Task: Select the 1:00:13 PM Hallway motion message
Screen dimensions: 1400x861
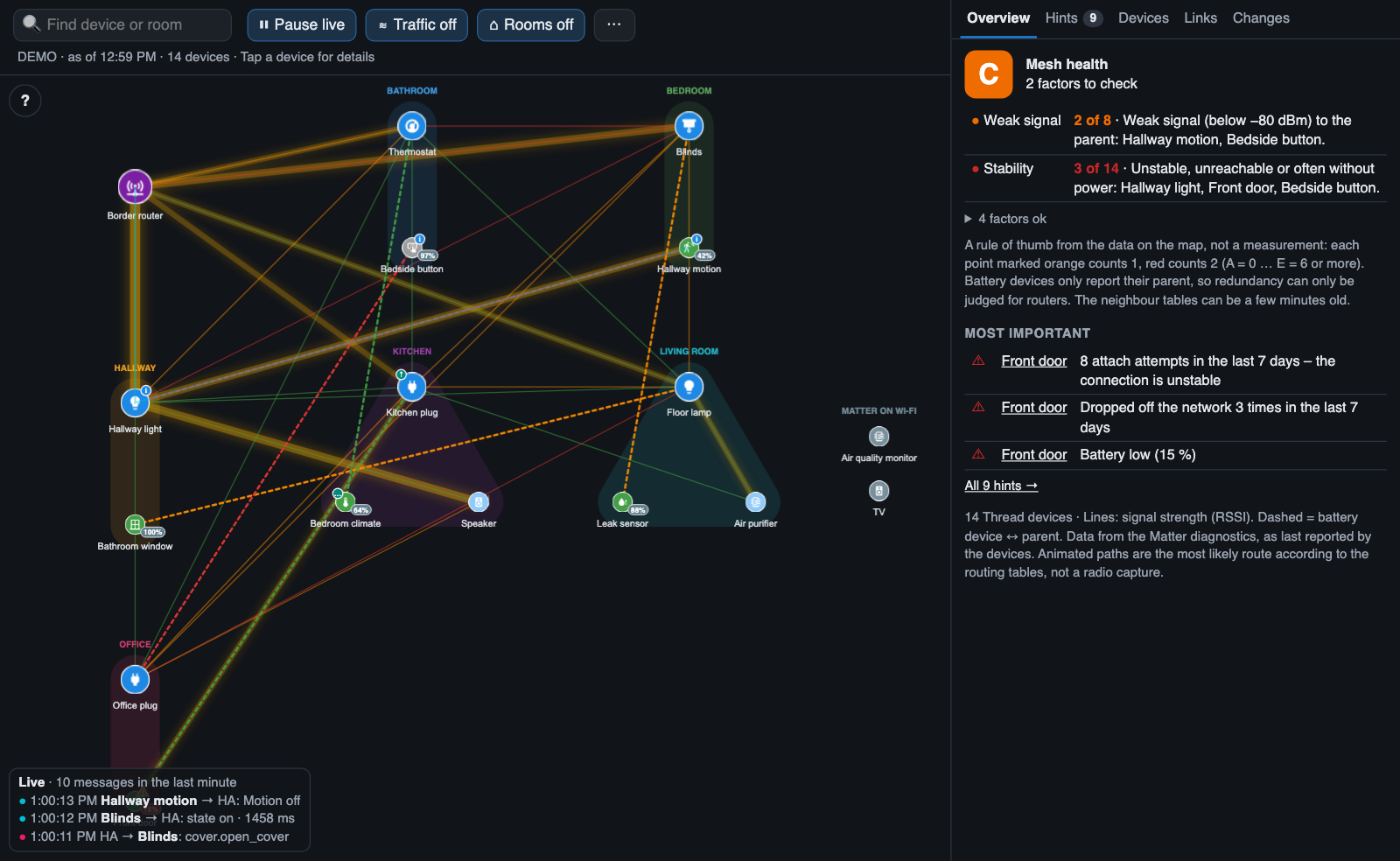Action: (159, 801)
